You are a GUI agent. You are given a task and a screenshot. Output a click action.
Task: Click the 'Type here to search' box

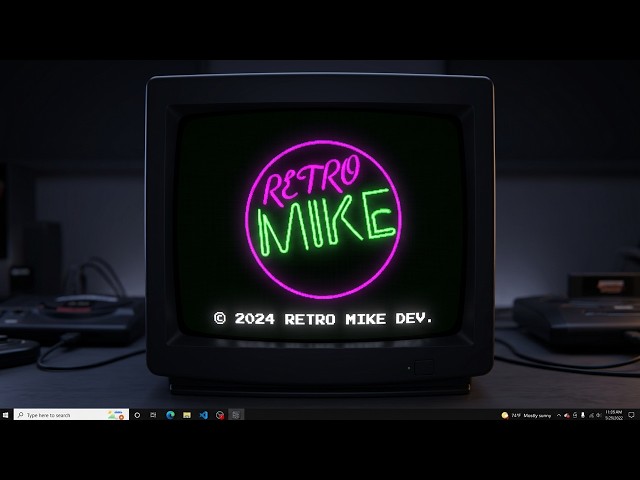(x=71, y=415)
